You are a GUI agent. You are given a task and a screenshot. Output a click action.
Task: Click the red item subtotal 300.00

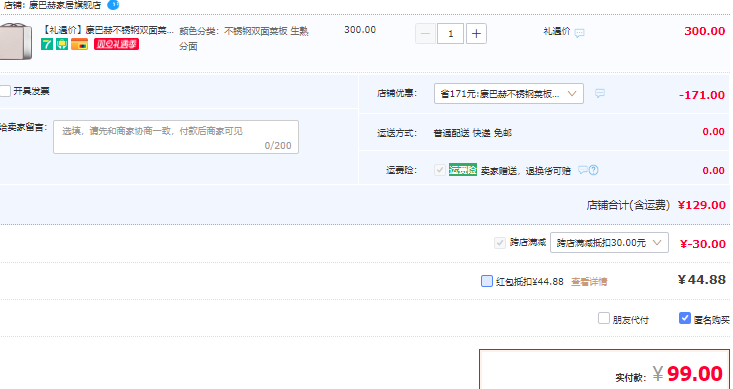click(x=704, y=31)
